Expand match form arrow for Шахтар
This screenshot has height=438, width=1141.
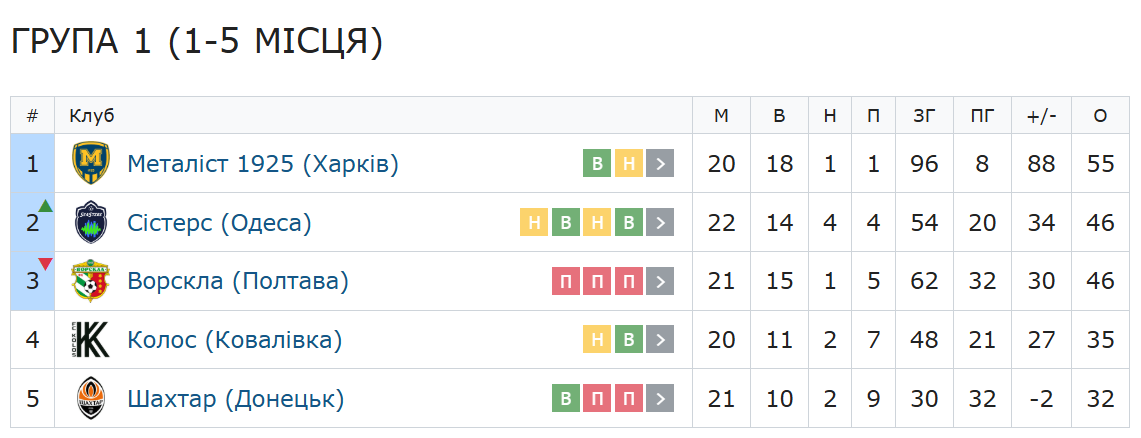pyautogui.click(x=660, y=400)
